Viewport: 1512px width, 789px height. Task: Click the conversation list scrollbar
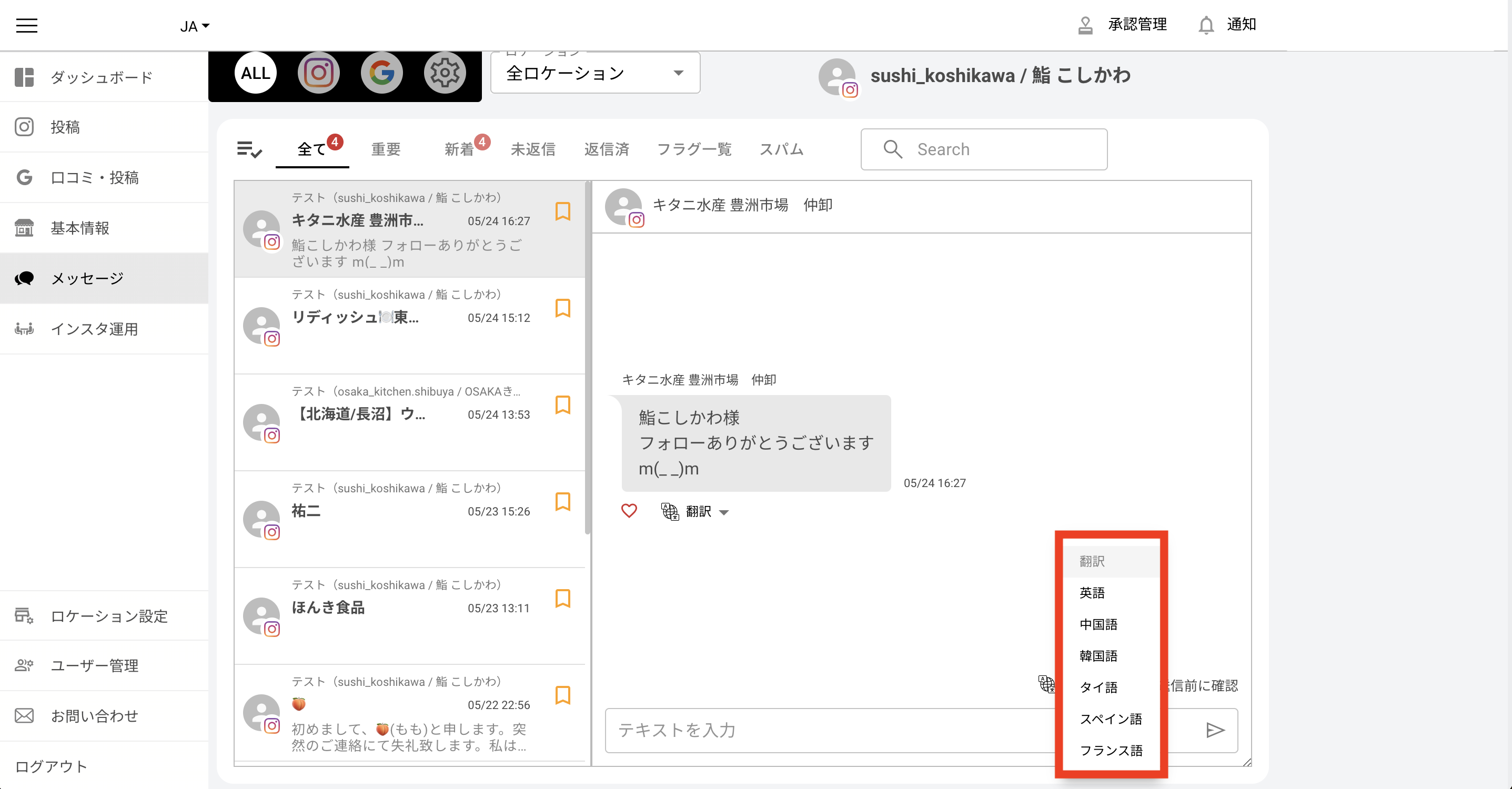588,358
